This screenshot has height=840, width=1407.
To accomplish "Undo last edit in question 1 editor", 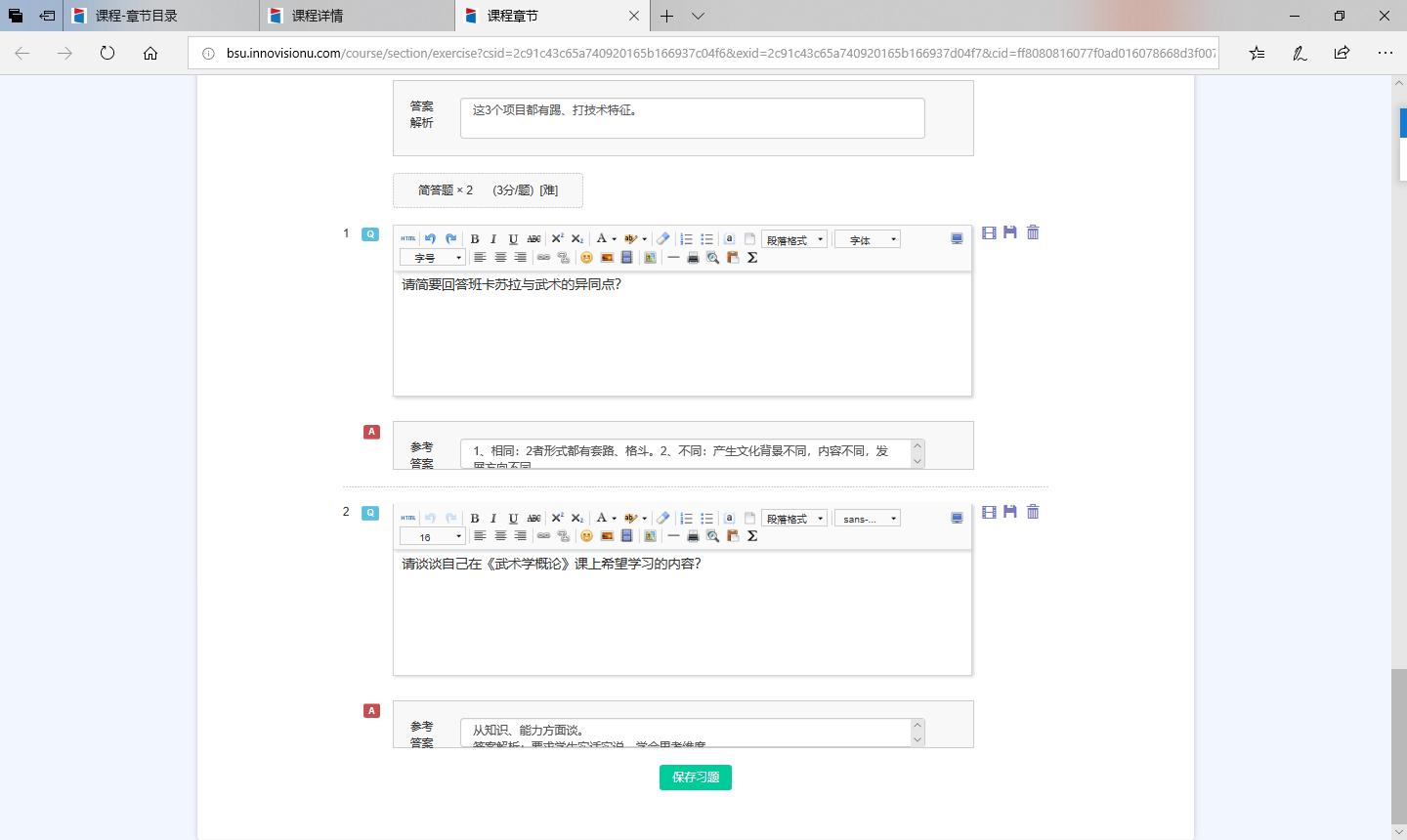I will coord(430,238).
